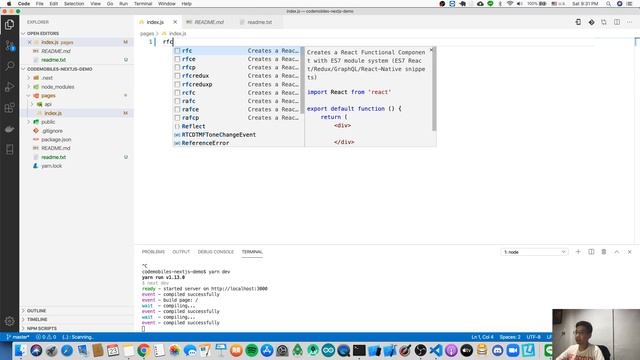Expand the NPM Scripts section
640x360 pixels.
[x=76, y=328]
